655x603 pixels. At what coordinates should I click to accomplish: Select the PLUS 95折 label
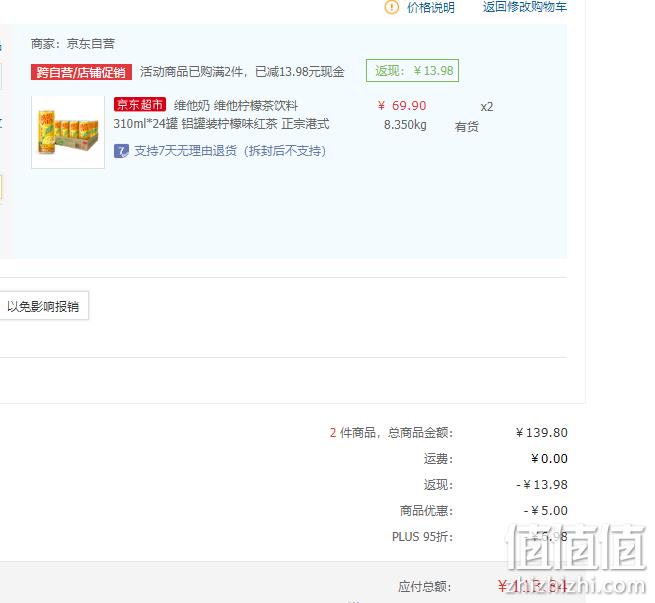point(422,537)
